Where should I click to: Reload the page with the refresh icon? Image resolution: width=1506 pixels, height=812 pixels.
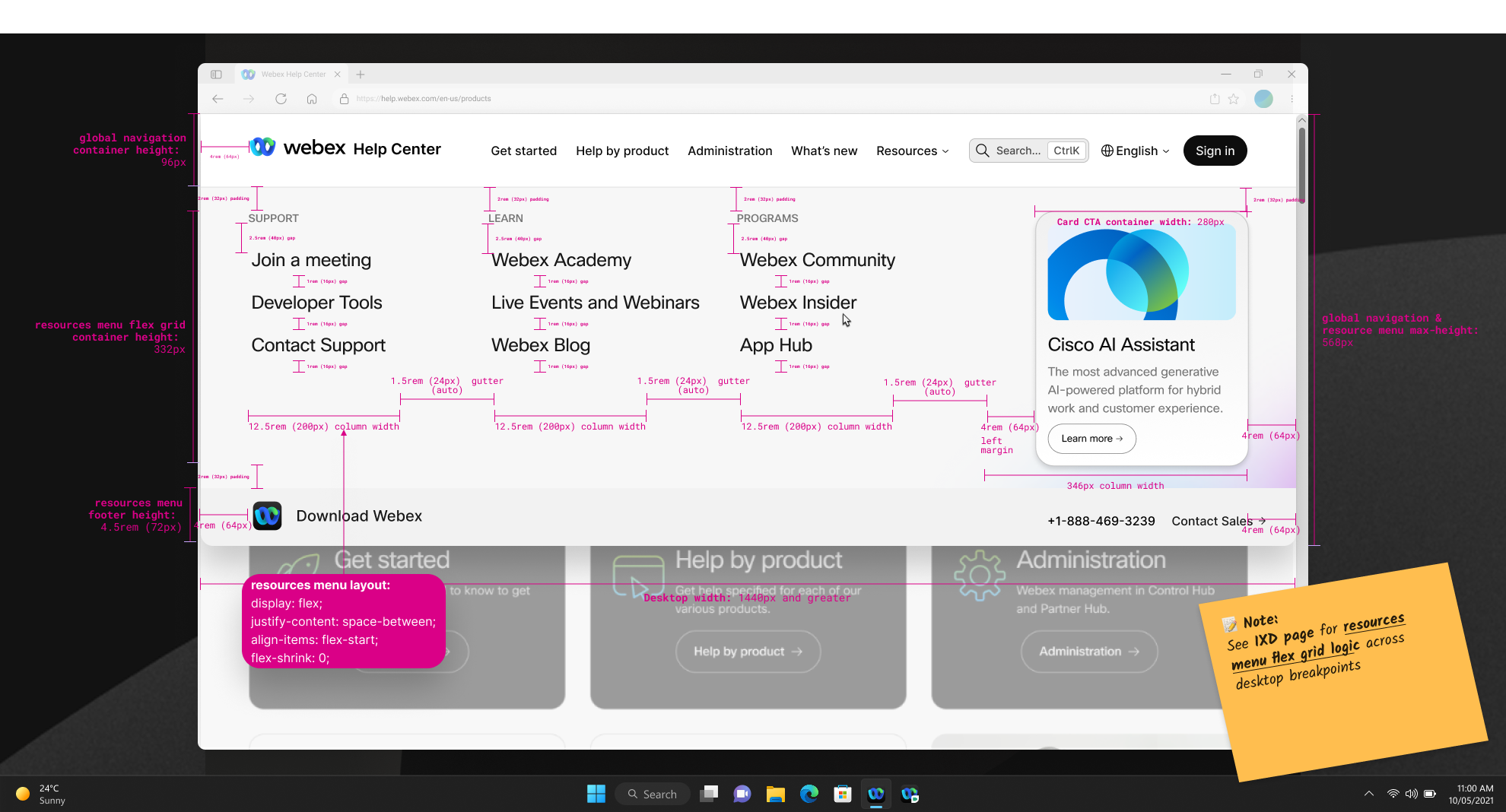click(x=281, y=99)
